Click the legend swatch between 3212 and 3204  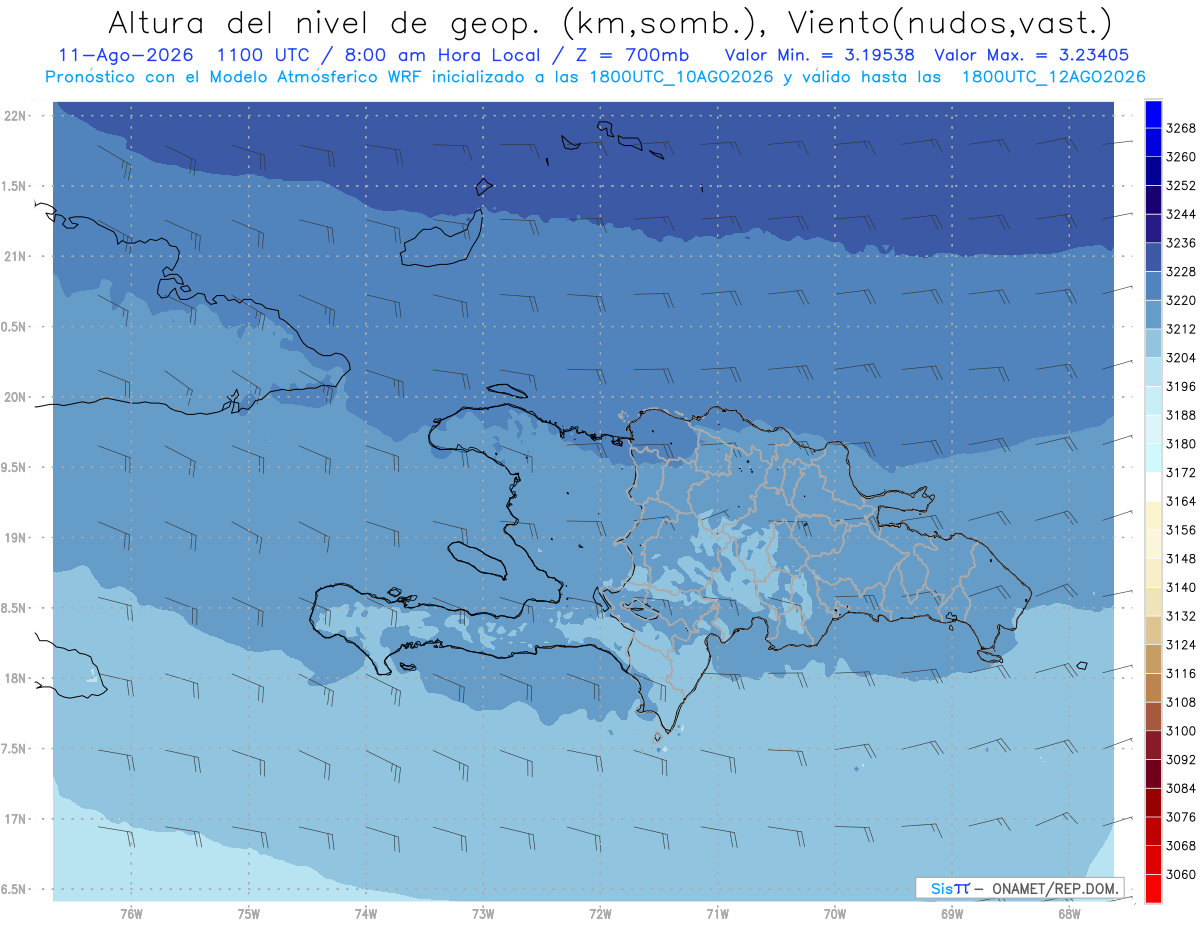point(1153,343)
